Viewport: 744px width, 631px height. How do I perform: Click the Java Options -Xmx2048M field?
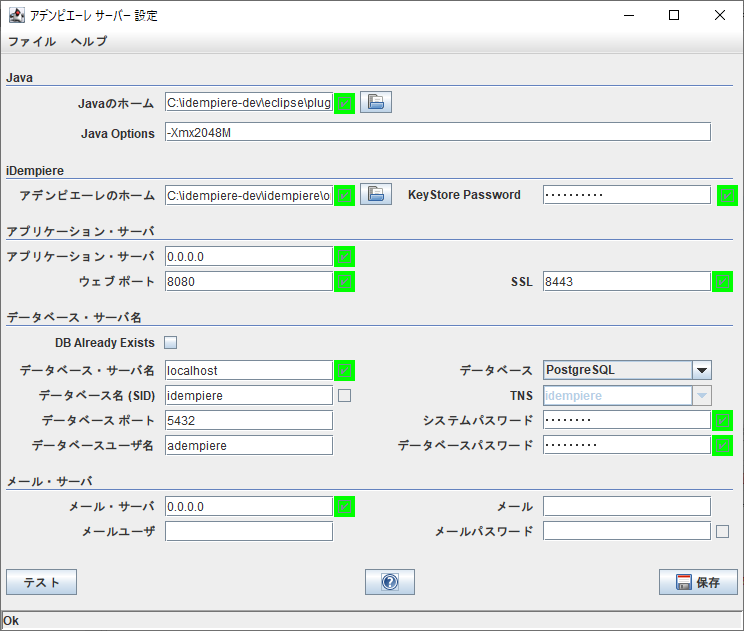437,132
